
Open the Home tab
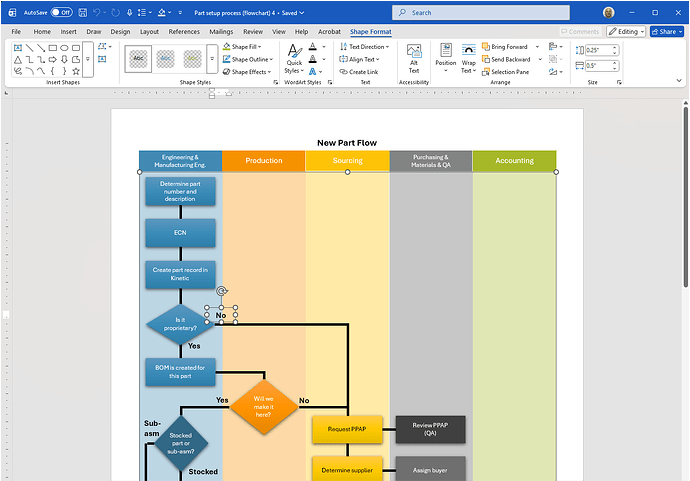click(x=42, y=32)
